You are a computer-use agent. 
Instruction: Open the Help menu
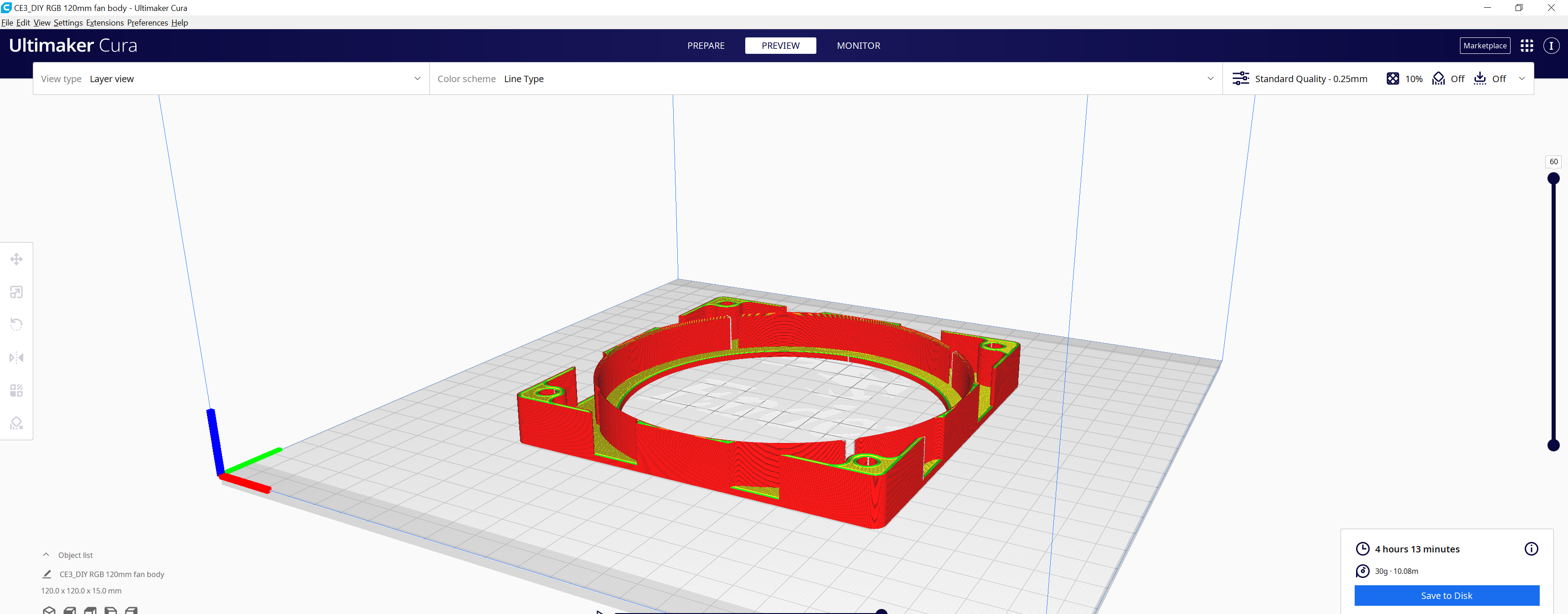(180, 22)
